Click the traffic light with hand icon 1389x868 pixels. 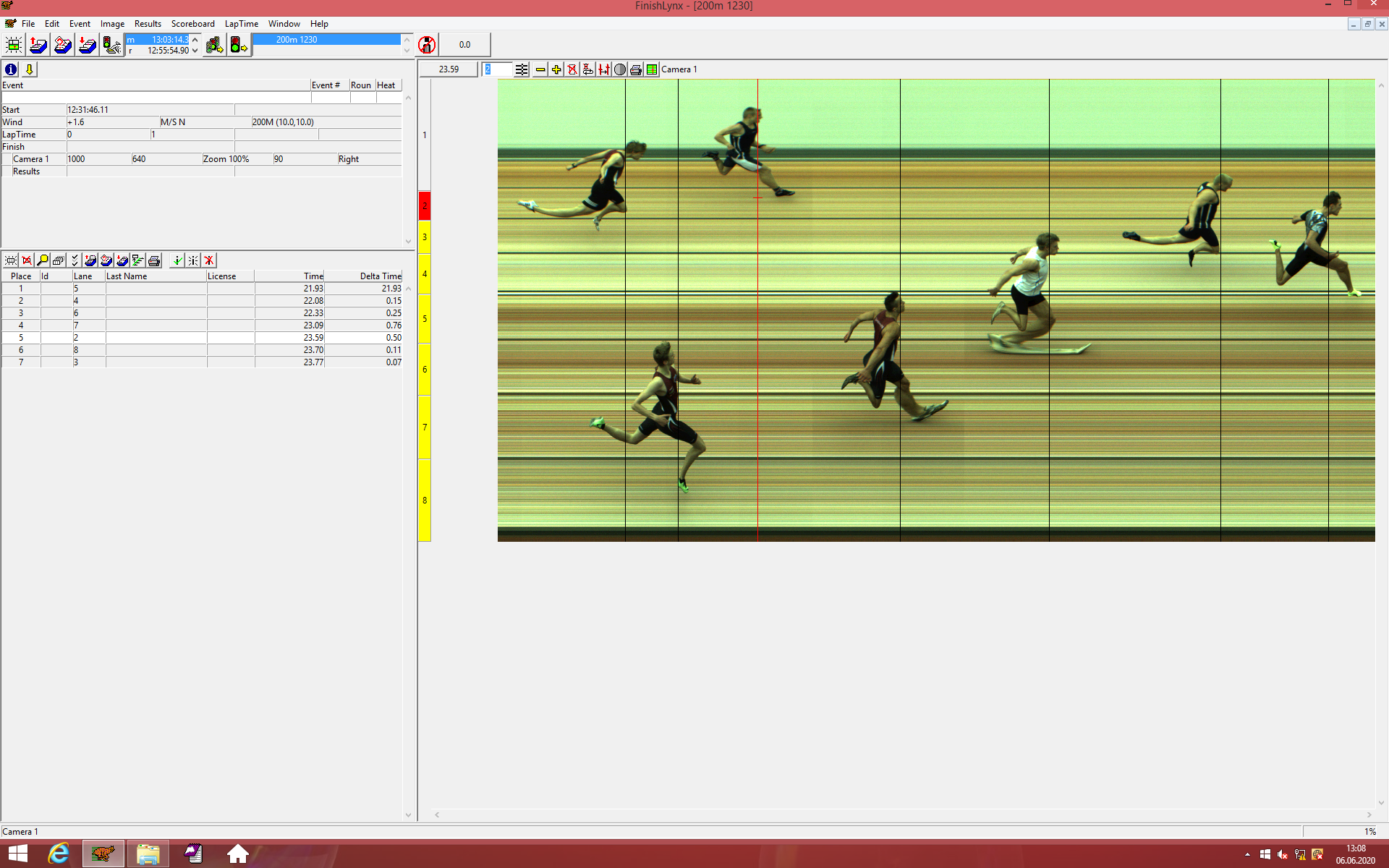112,45
